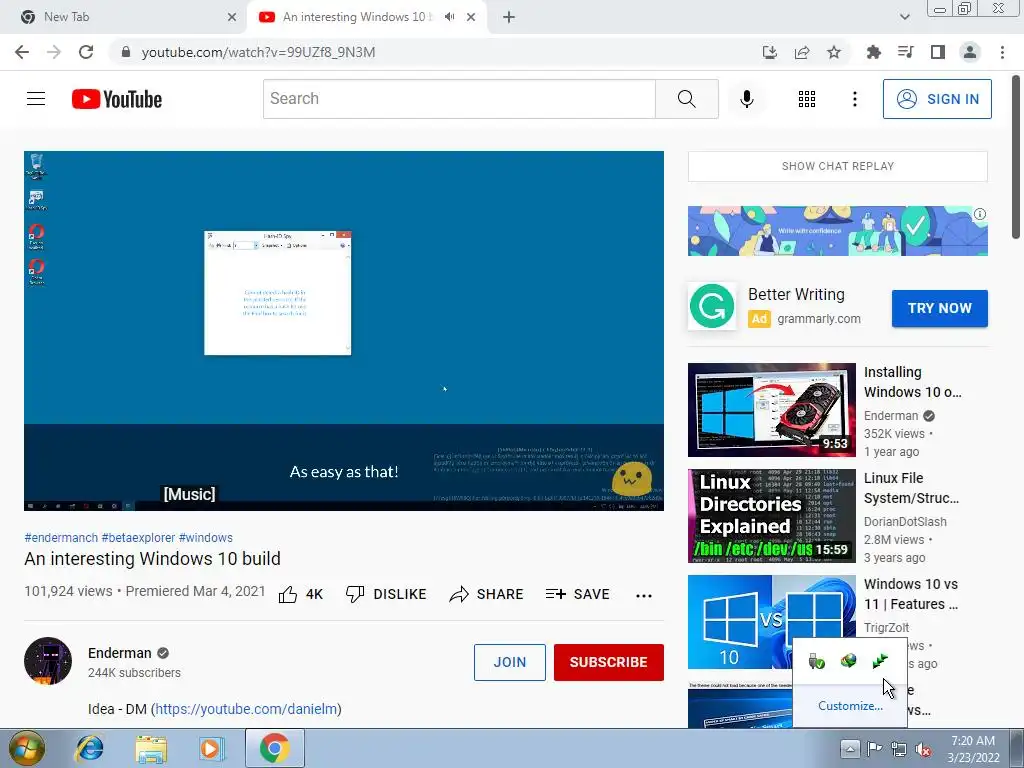Open Chrome profile avatar
The height and width of the screenshot is (768, 1024).
point(970,52)
